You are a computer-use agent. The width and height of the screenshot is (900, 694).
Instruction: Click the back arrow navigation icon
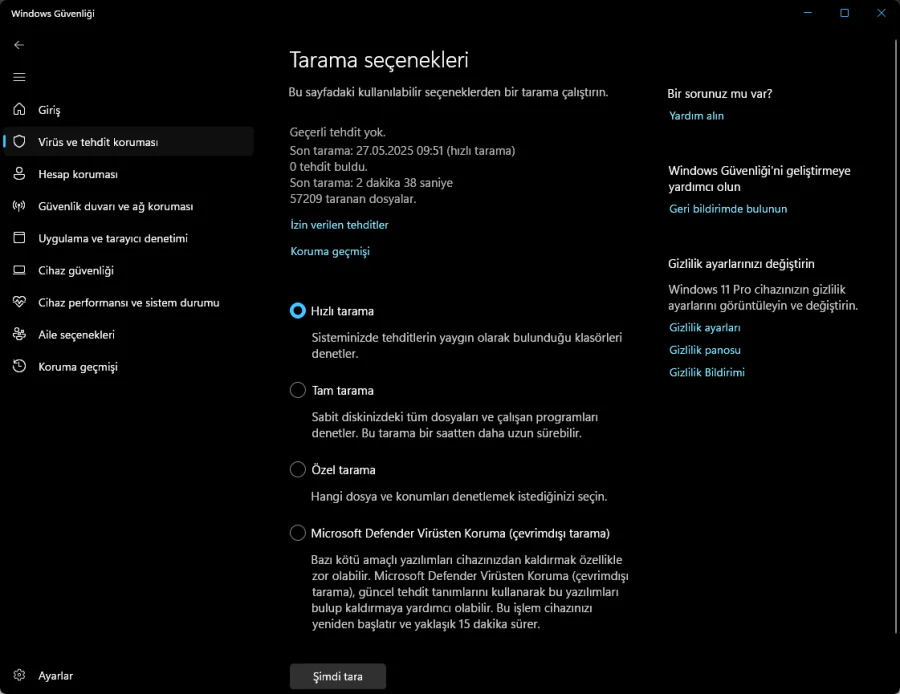[x=18, y=44]
